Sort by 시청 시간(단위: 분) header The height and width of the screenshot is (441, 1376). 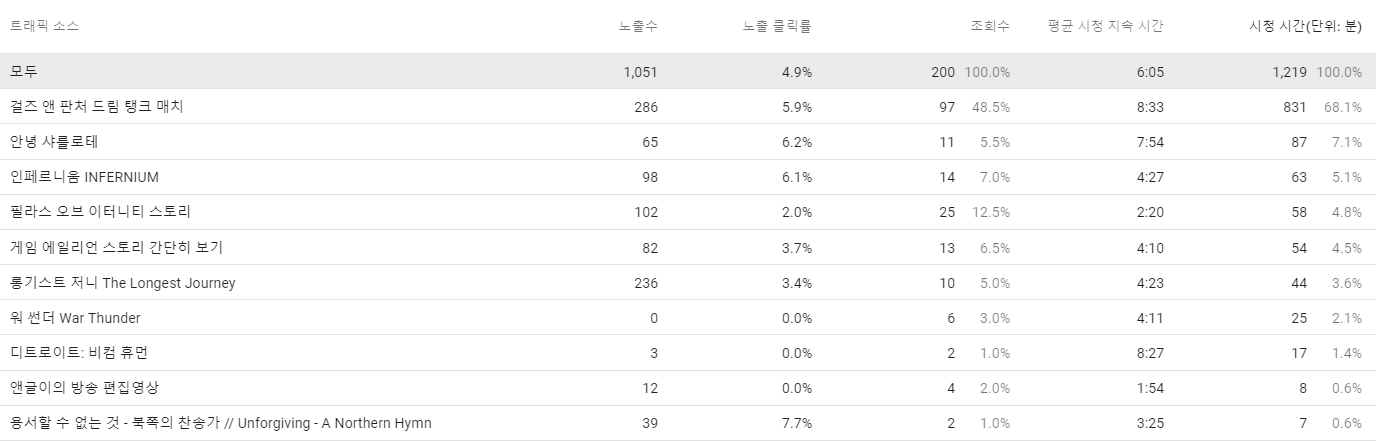(x=1298, y=26)
